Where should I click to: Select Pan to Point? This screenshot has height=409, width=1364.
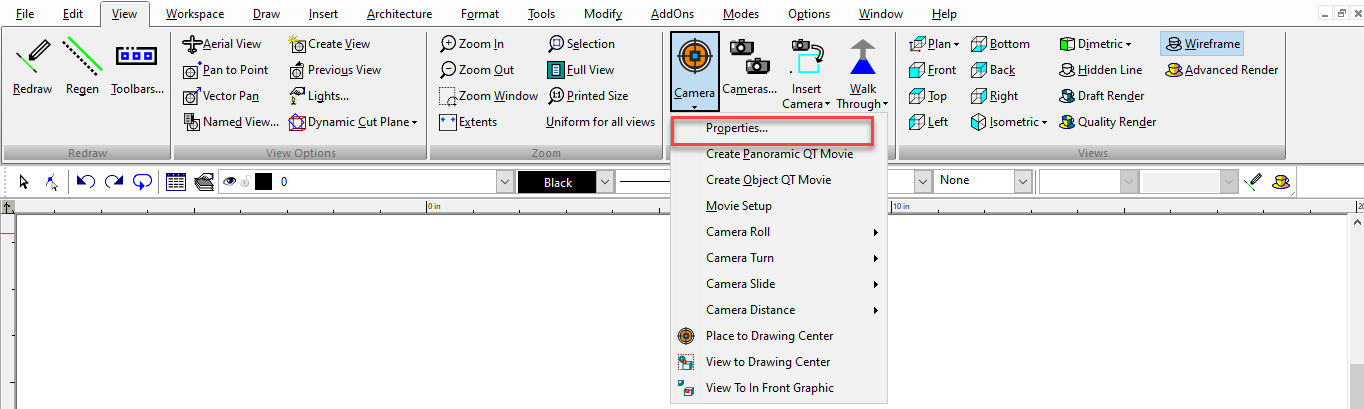coord(227,70)
